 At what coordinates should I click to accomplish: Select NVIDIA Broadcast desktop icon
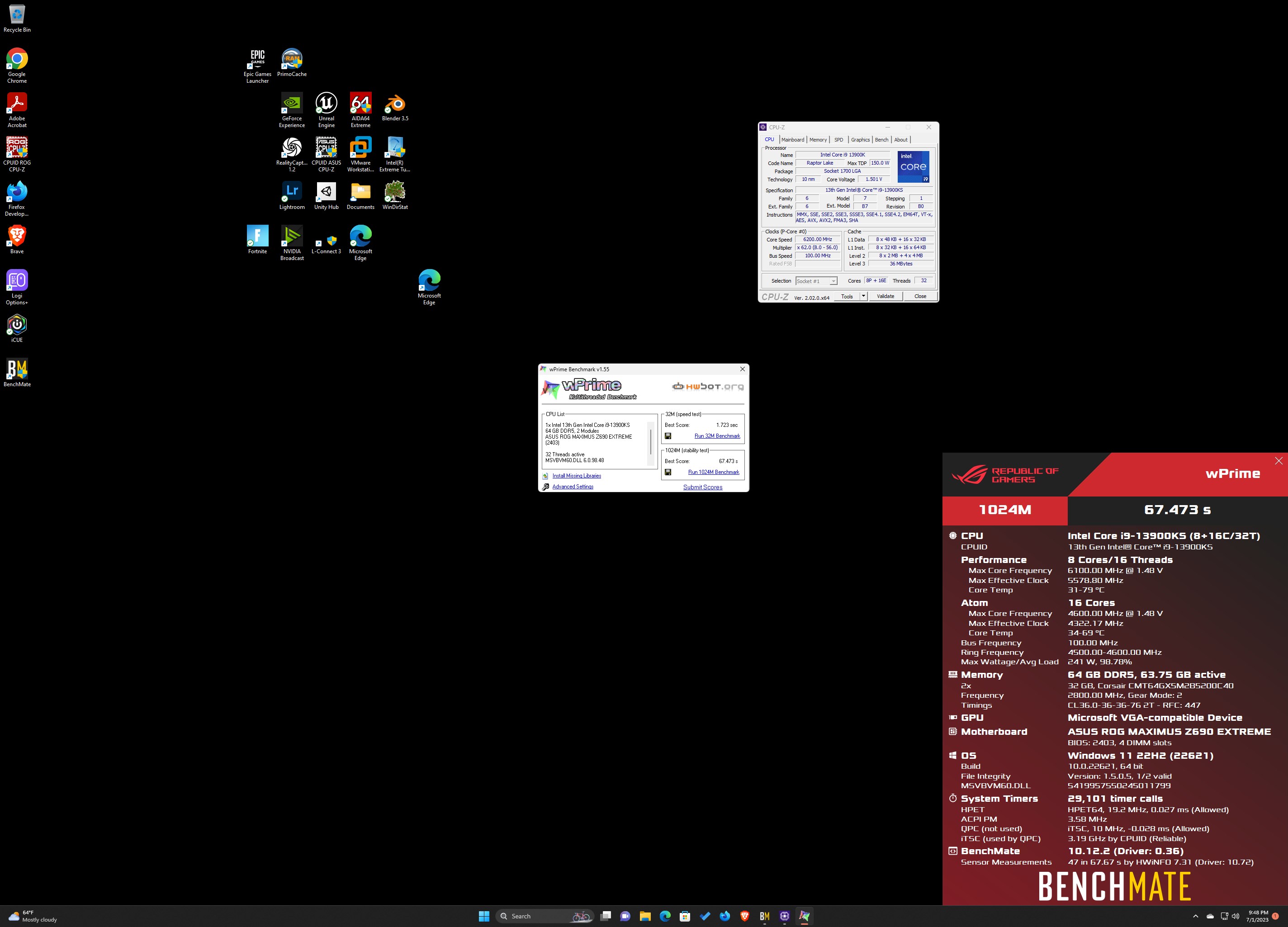click(x=292, y=243)
